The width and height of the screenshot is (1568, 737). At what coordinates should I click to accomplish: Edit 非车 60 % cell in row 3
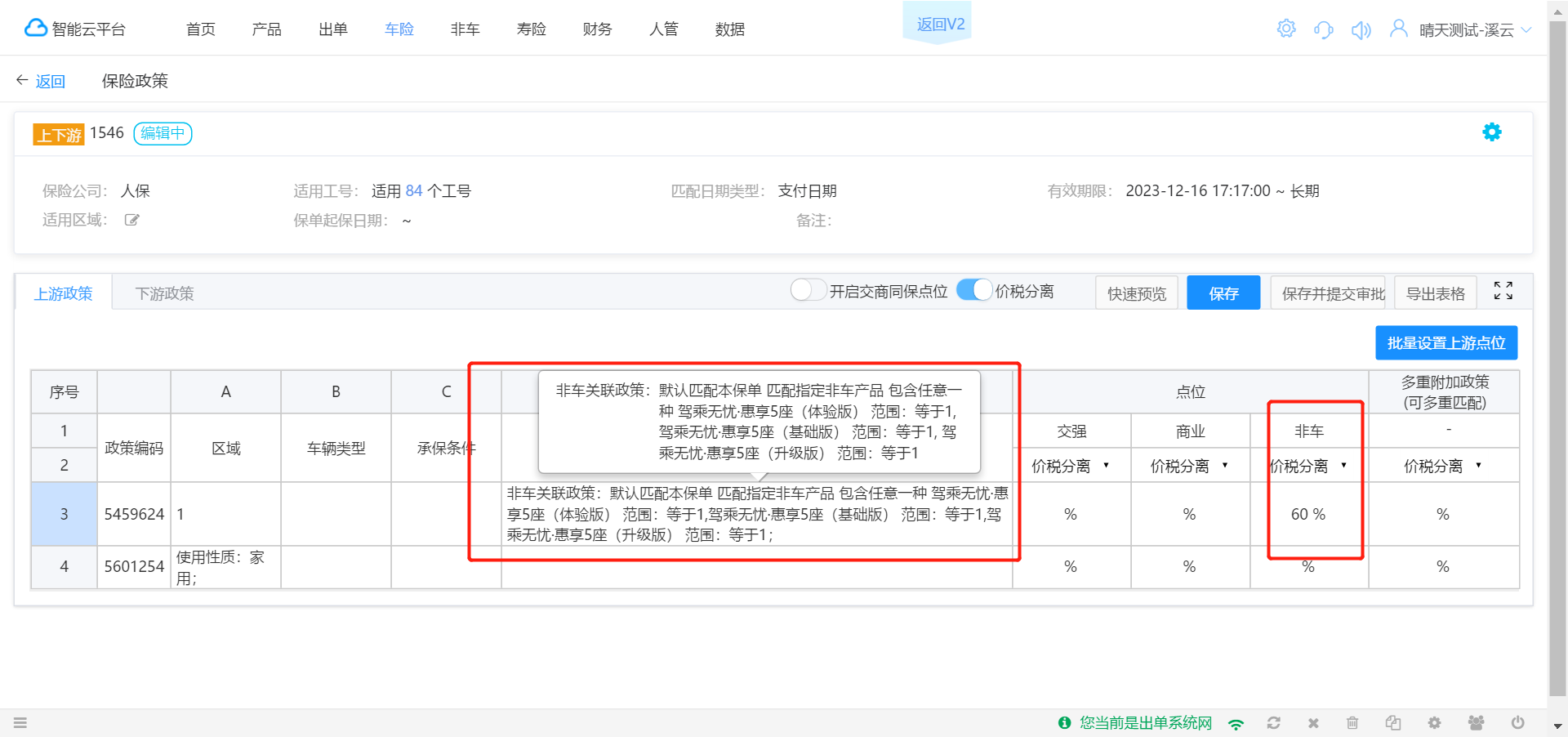(1309, 514)
